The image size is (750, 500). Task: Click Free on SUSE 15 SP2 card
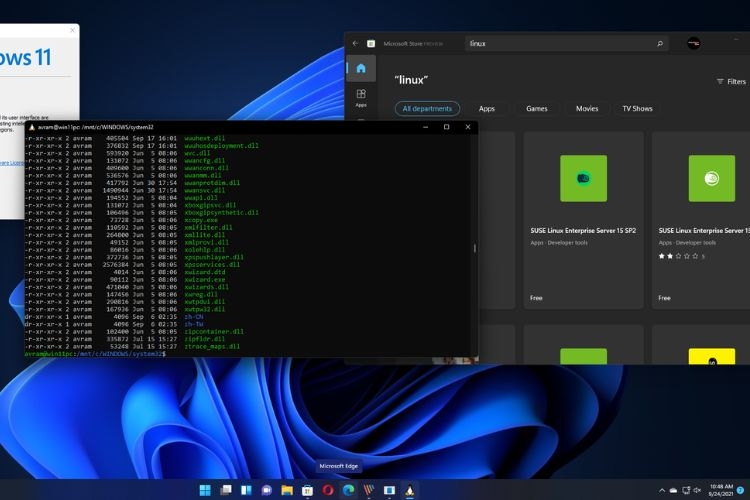pos(536,298)
